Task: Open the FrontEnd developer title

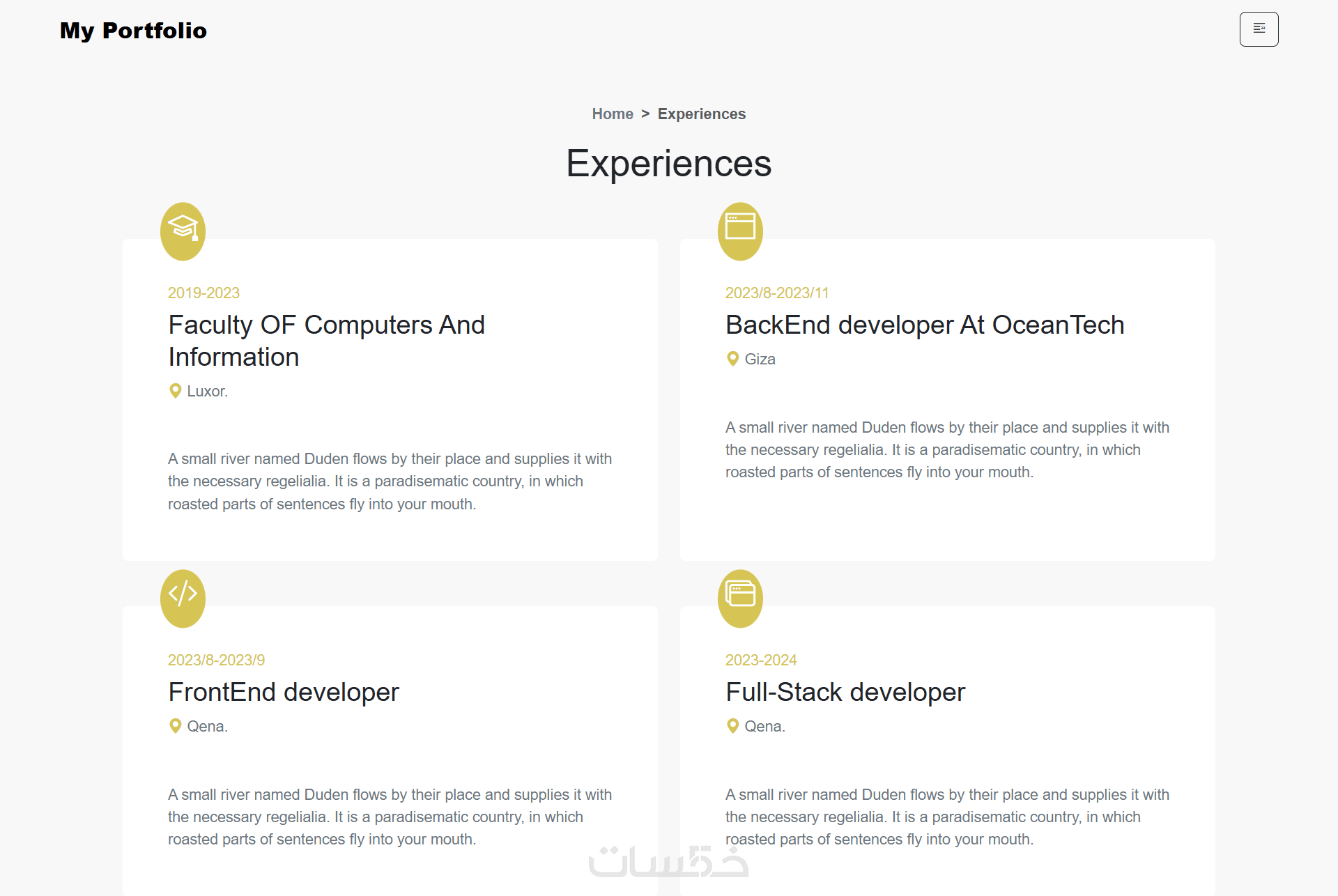Action: coord(284,692)
